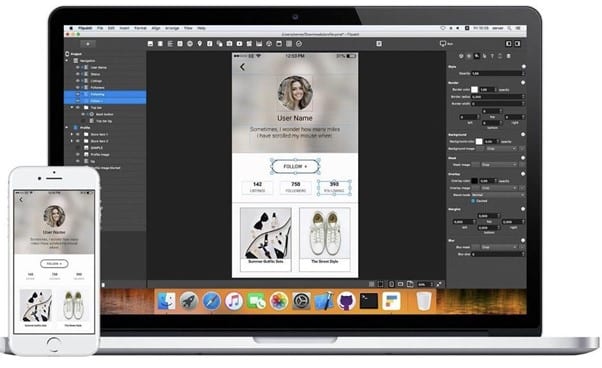Screen dimensions: 602x368
Task: Open GitHub Desktop from the Dock
Action: pos(346,301)
